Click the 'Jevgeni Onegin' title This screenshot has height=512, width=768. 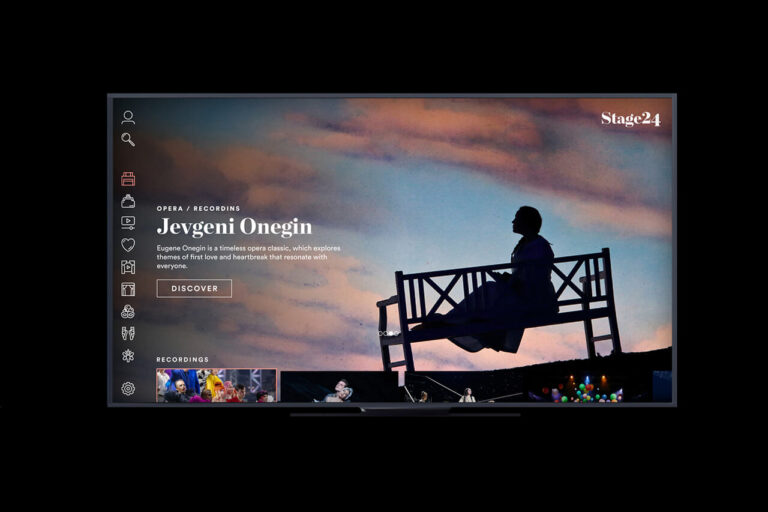pos(234,227)
